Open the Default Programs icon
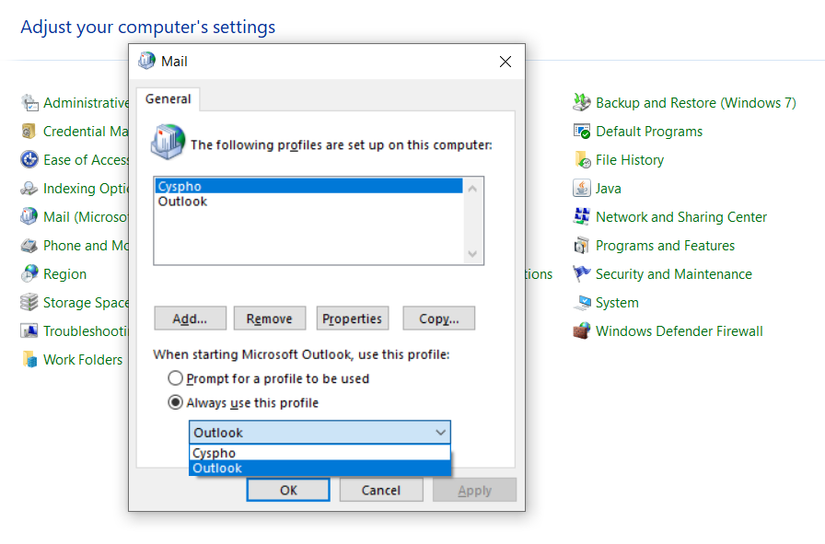 coord(582,131)
